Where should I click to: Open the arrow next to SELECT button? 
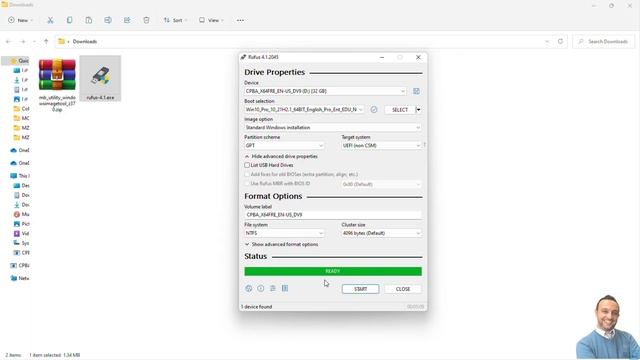(418, 109)
